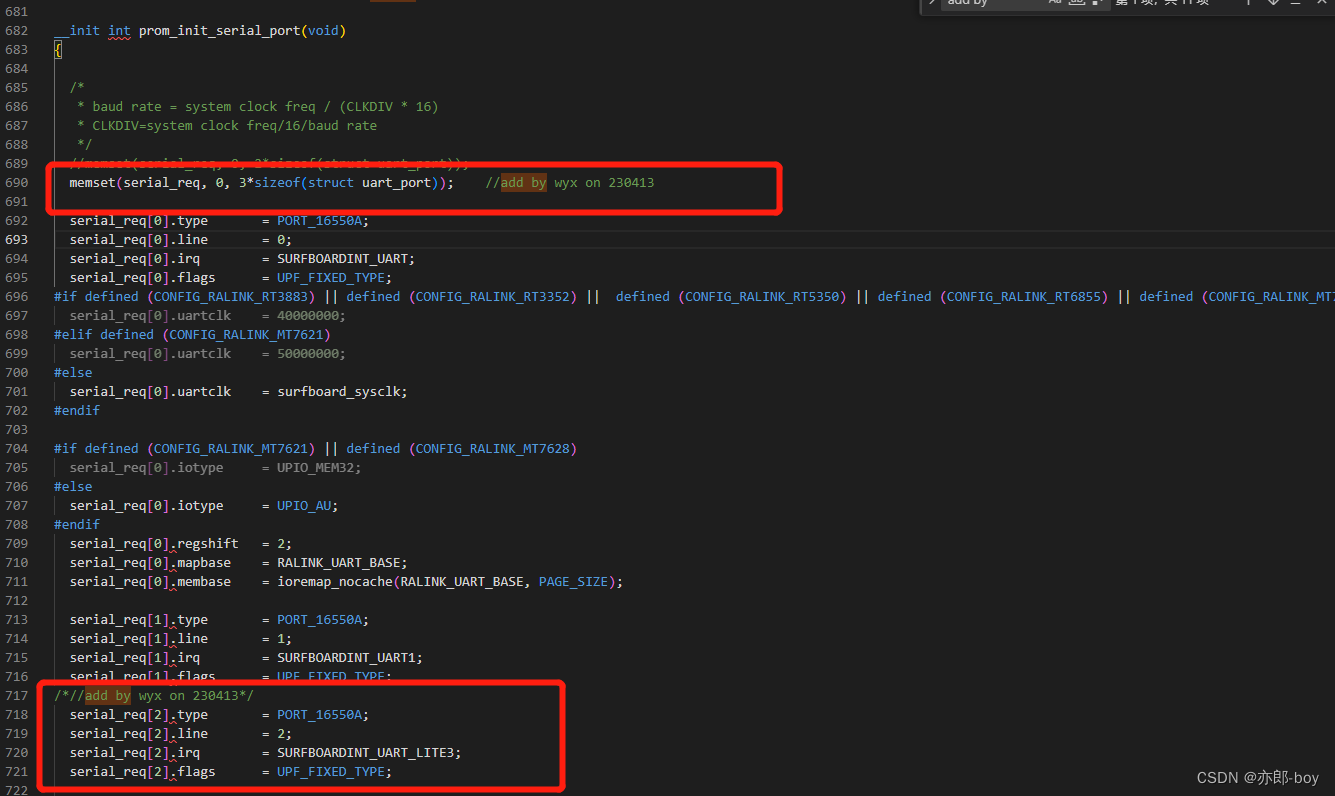Click serial_req[0].mapbase on line 710
Screen dimensions: 1335x796
click(x=150, y=563)
